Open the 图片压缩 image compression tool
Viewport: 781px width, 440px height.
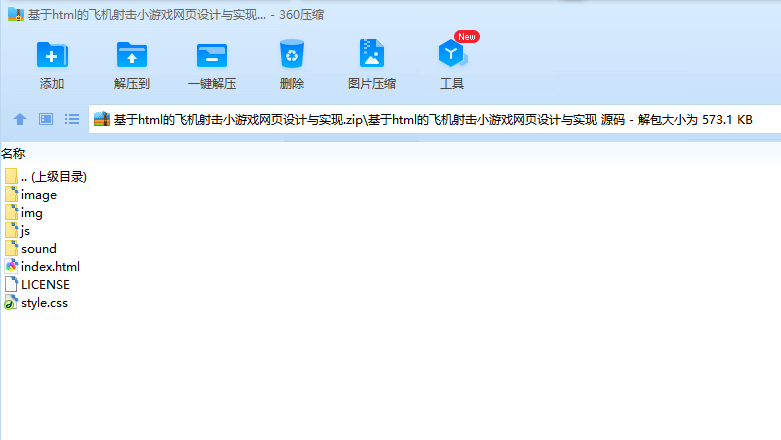[x=372, y=65]
